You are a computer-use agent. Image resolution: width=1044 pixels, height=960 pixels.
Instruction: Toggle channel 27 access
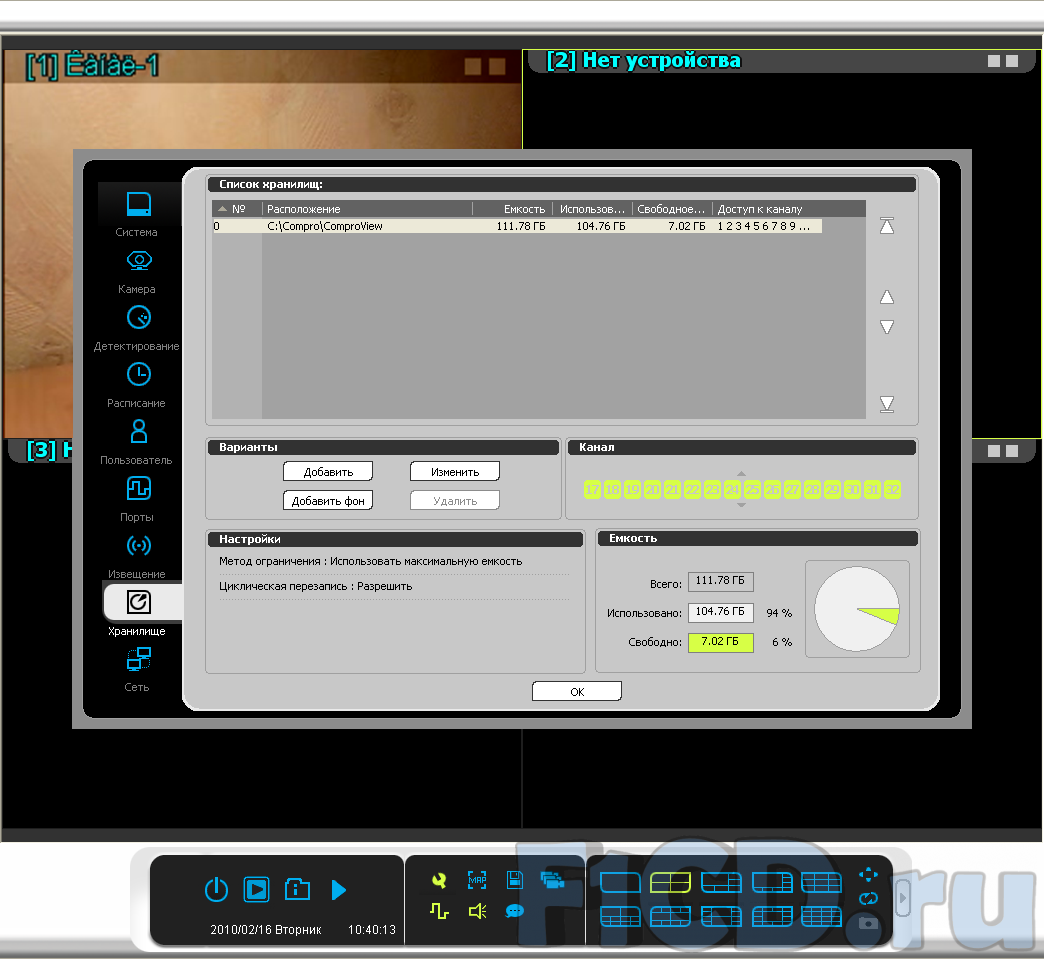click(792, 490)
